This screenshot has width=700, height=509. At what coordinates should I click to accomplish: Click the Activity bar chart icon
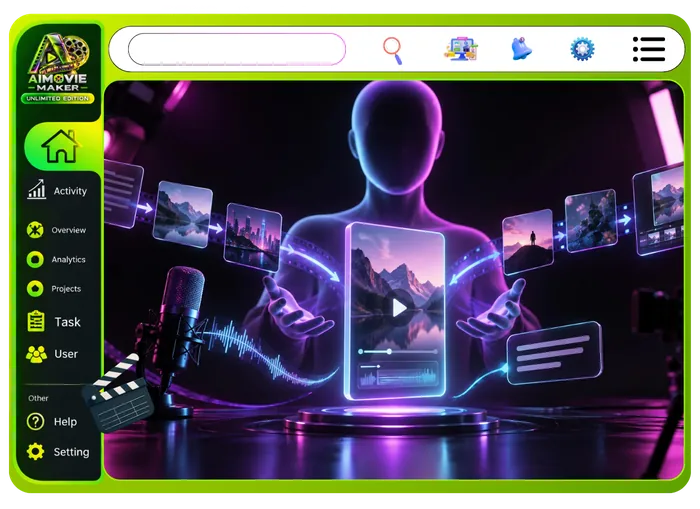37,189
